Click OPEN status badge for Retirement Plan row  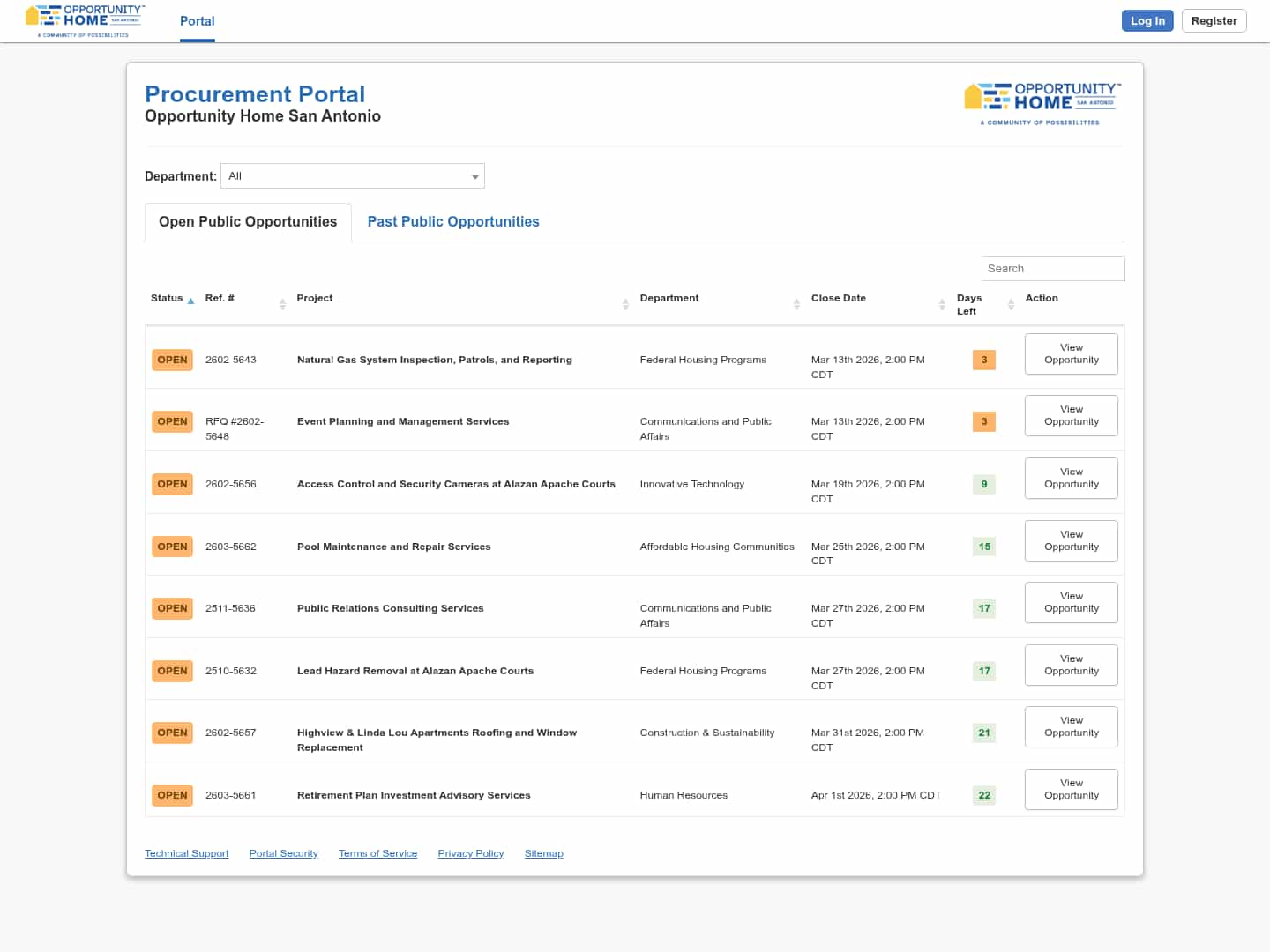[x=172, y=795]
